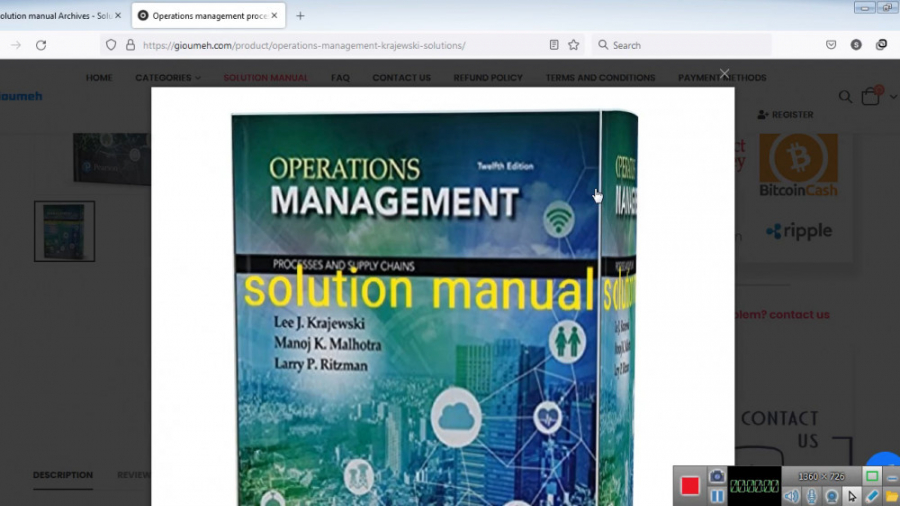Close the enlarged book image lightbox
900x506 pixels.
(x=725, y=73)
